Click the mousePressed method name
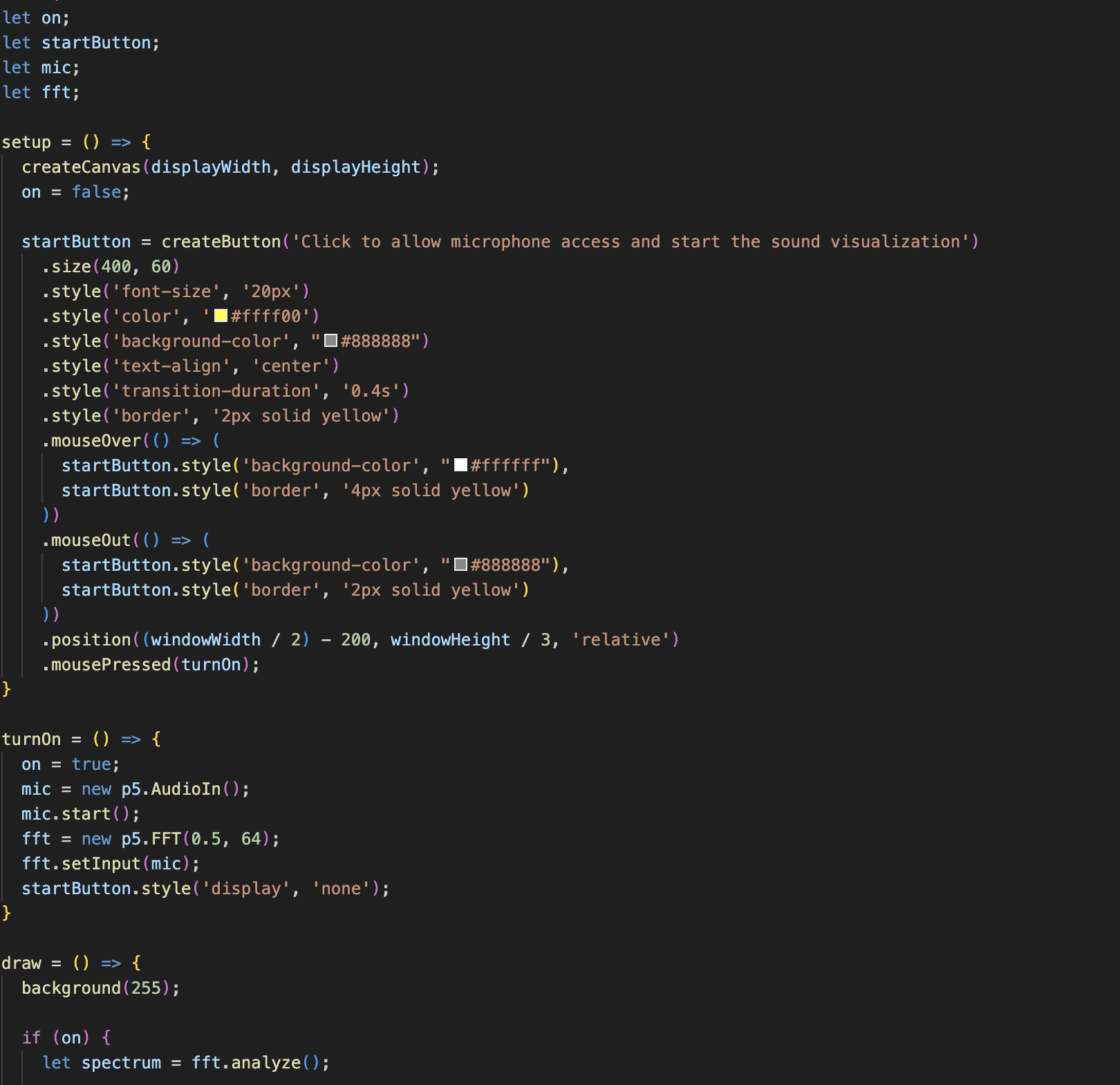This screenshot has width=1120, height=1085. (111, 665)
